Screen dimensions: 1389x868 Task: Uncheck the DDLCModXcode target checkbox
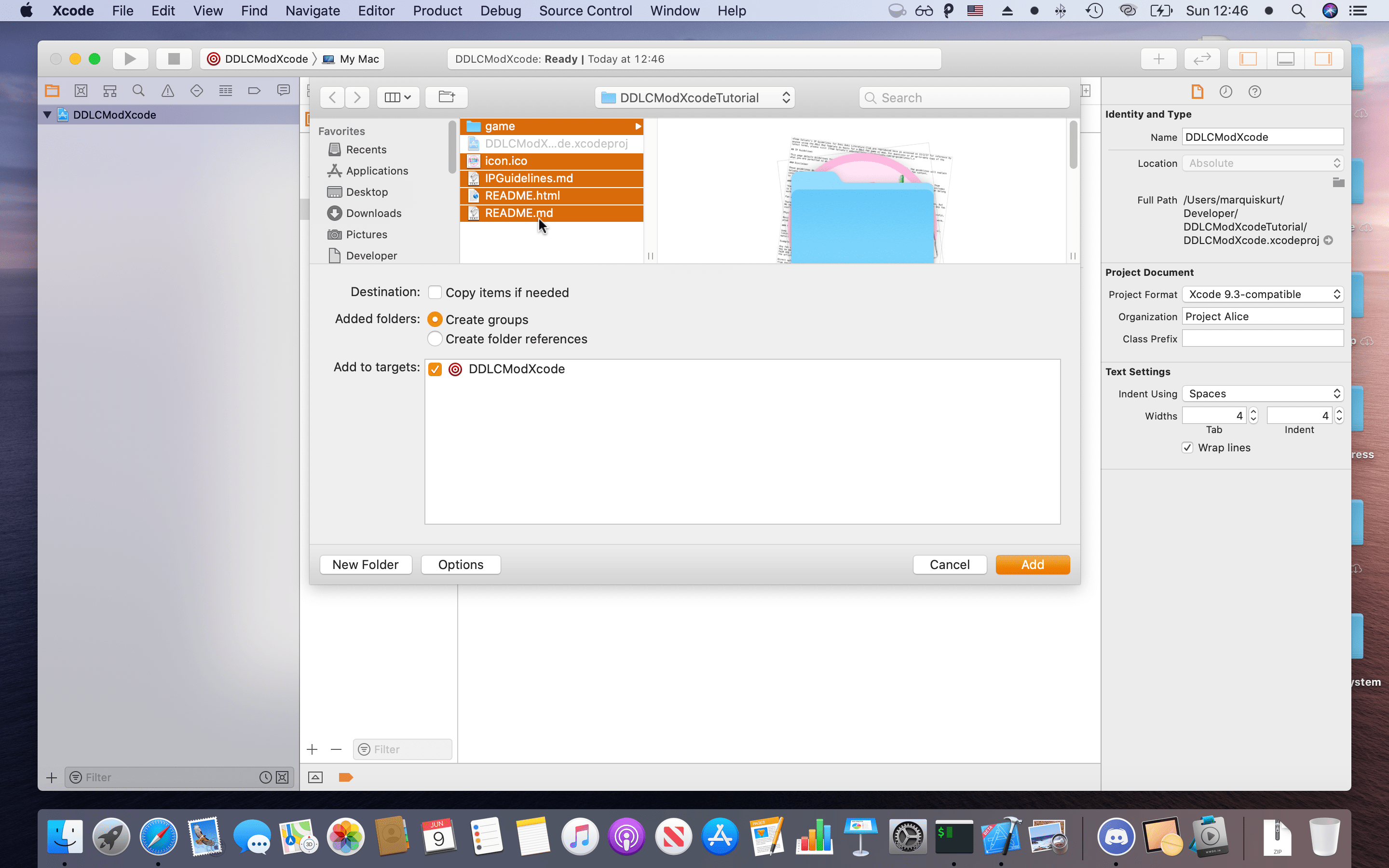click(x=435, y=369)
